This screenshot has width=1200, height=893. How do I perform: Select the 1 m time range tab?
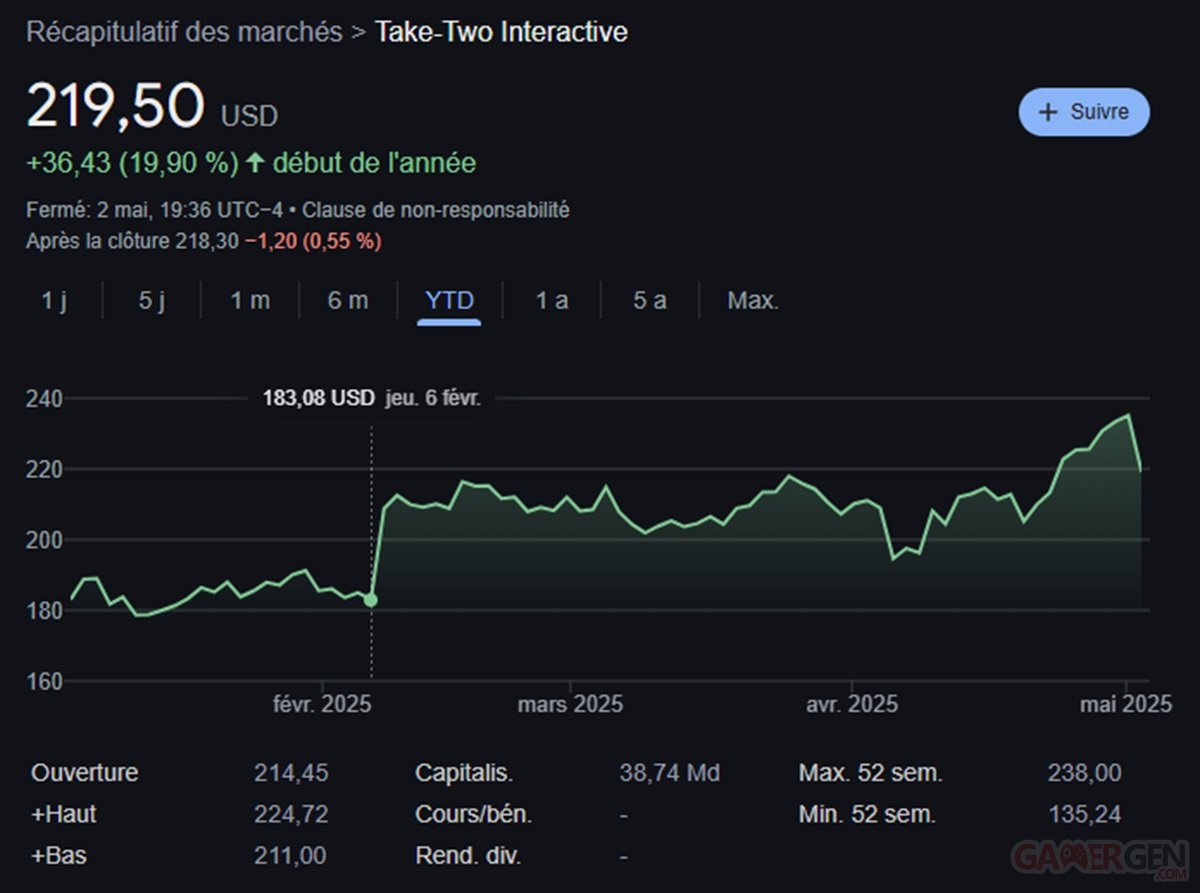point(250,300)
